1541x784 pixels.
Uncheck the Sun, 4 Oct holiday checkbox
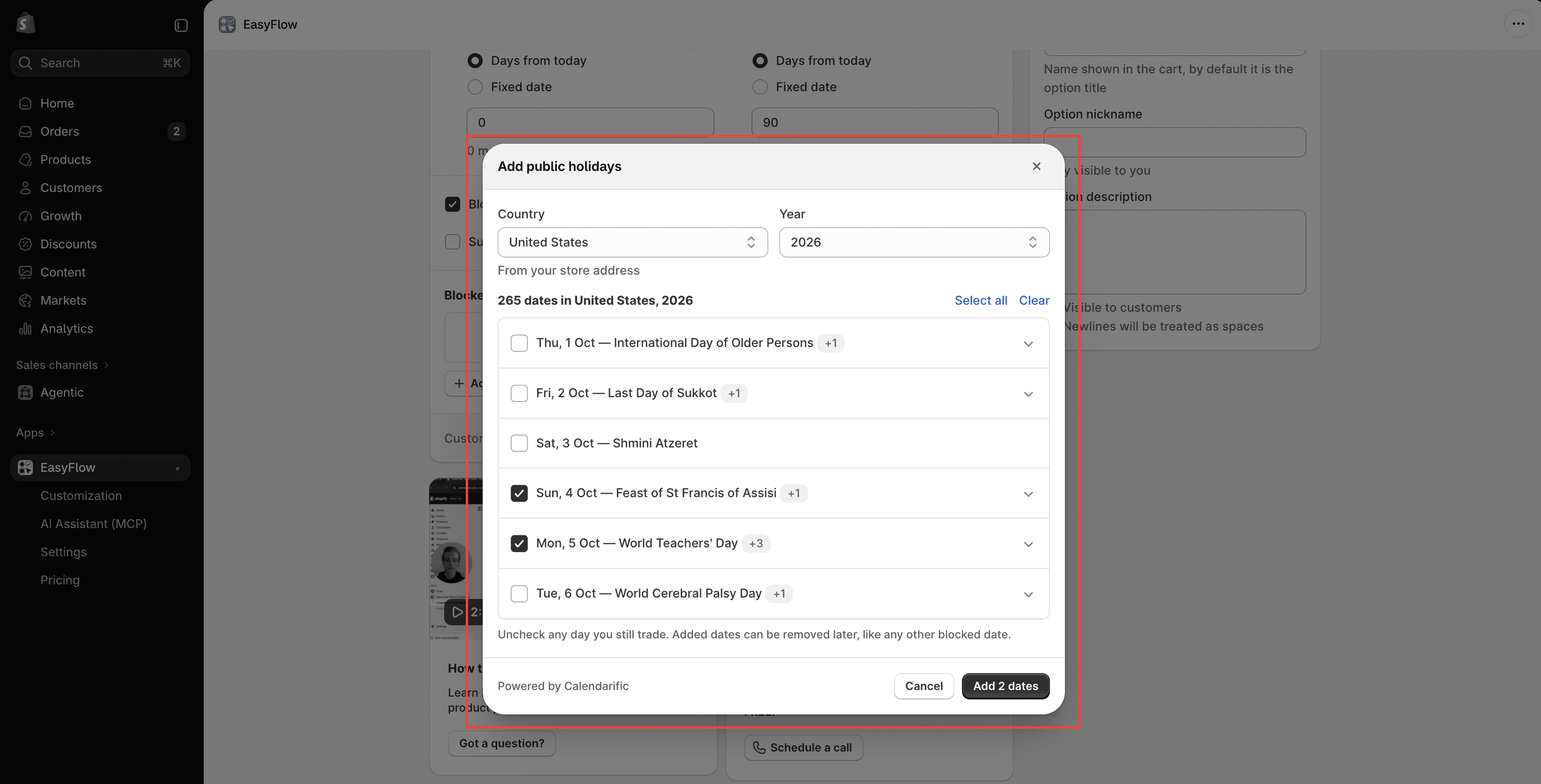click(x=519, y=493)
